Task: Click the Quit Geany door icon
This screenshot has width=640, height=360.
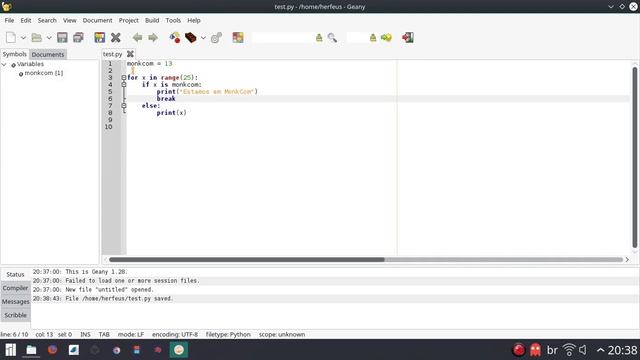Action: [x=408, y=38]
